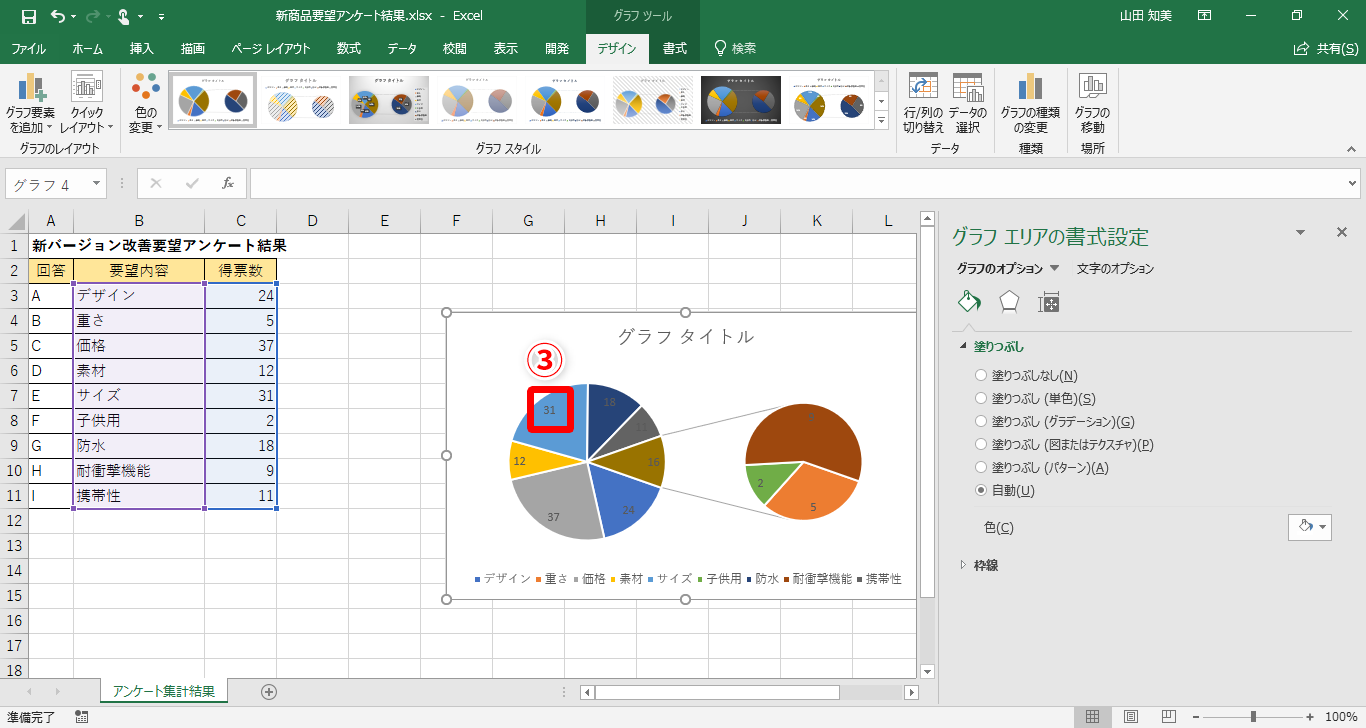1366x728 pixels.
Task: Select 塗りつぶし (図またはテクスチャ) option
Action: pos(980,444)
